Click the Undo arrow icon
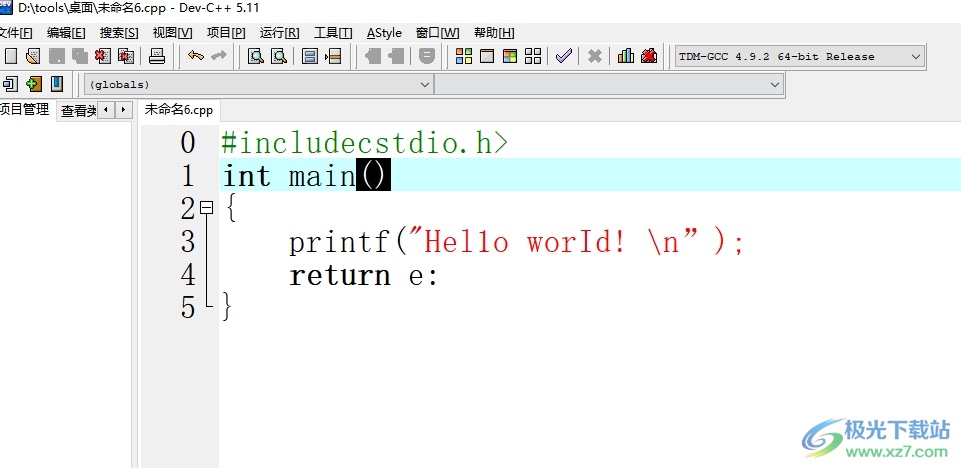961x468 pixels. [x=196, y=56]
